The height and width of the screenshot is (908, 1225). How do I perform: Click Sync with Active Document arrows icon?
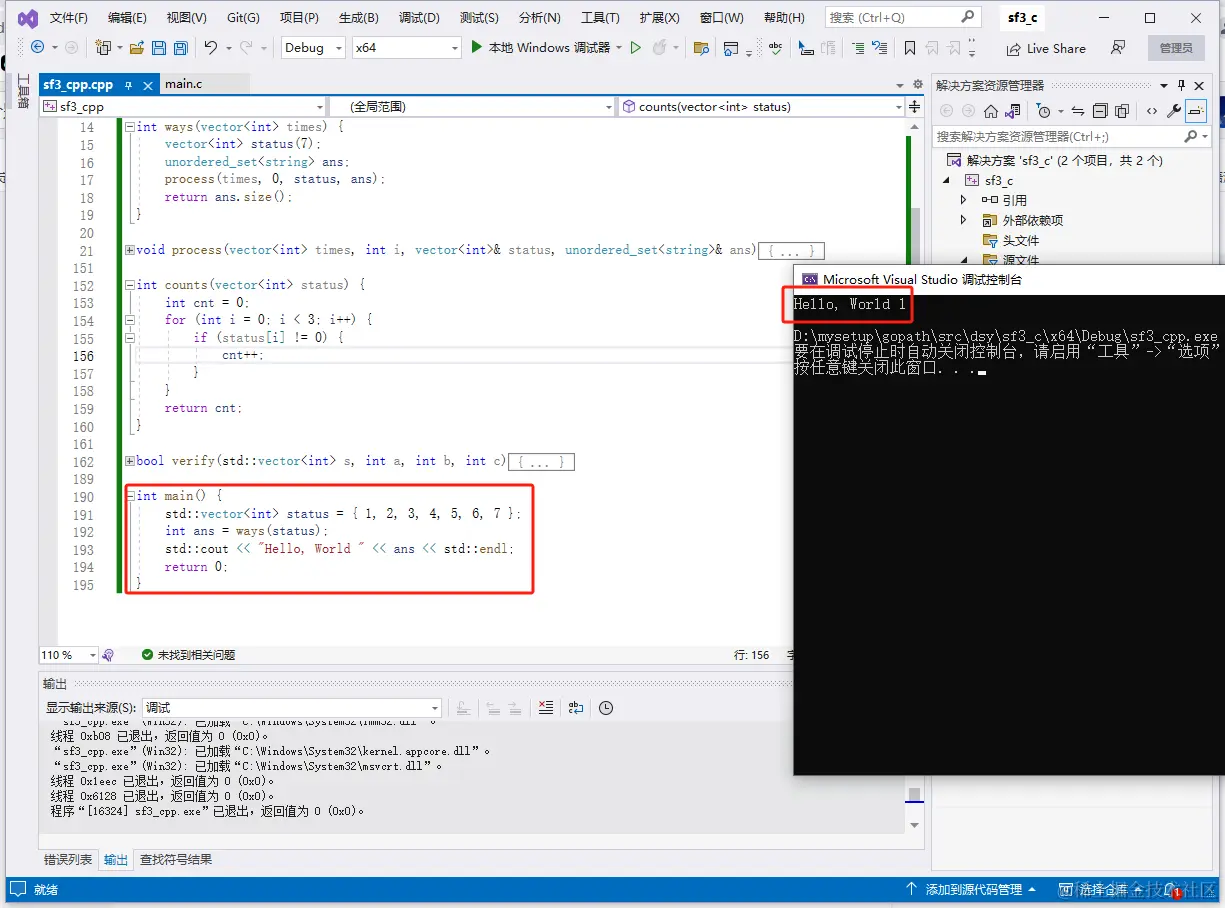tap(1078, 111)
